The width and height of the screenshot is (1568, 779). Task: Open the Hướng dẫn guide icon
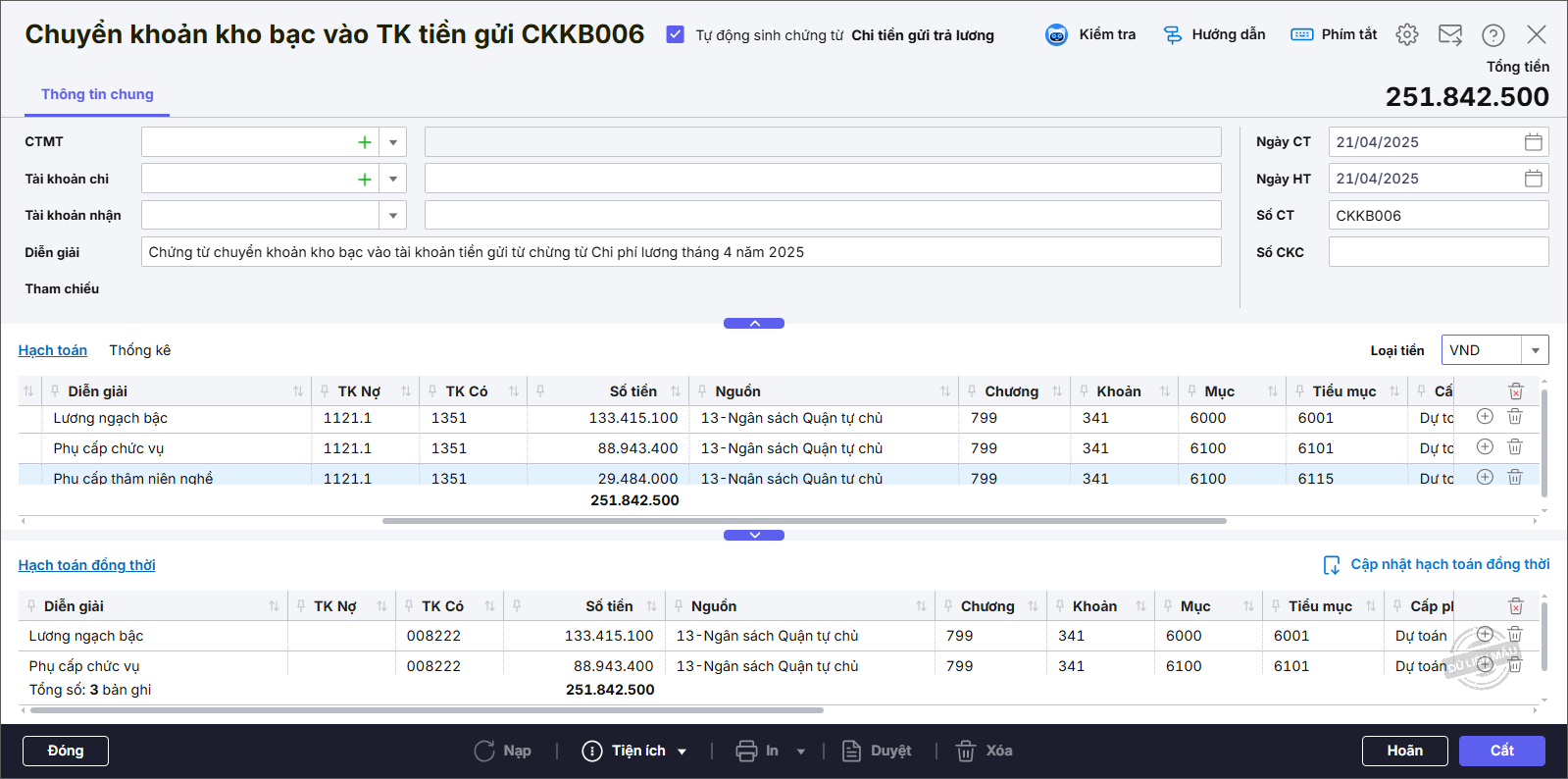(1173, 35)
